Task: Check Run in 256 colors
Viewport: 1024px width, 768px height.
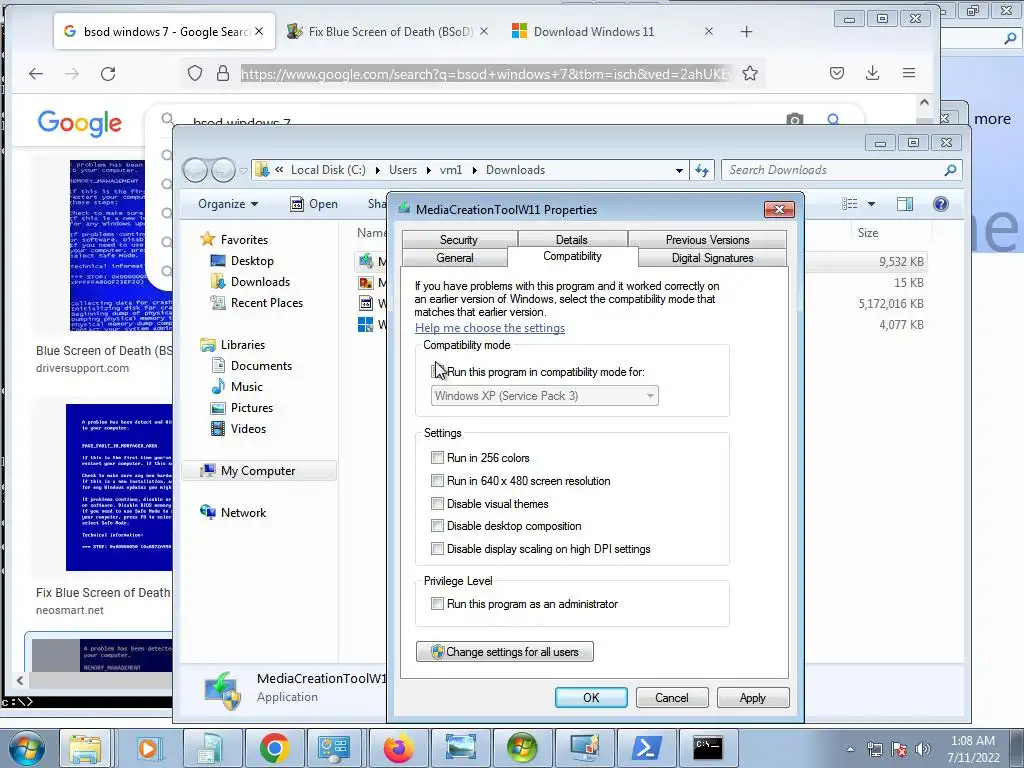Action: pos(437,458)
